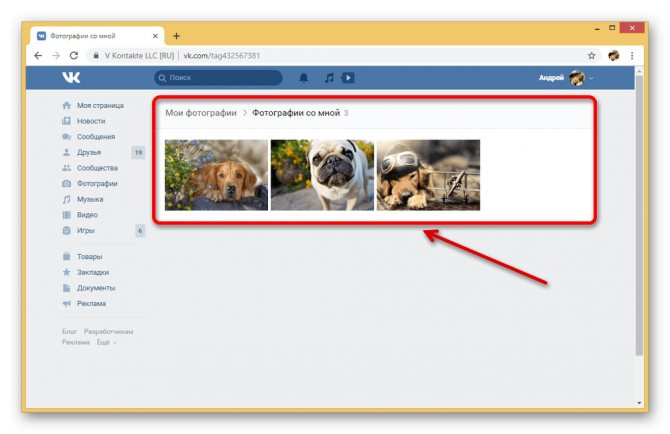Click Видео label in sidebar
This screenshot has height=434, width=670.
[x=87, y=215]
